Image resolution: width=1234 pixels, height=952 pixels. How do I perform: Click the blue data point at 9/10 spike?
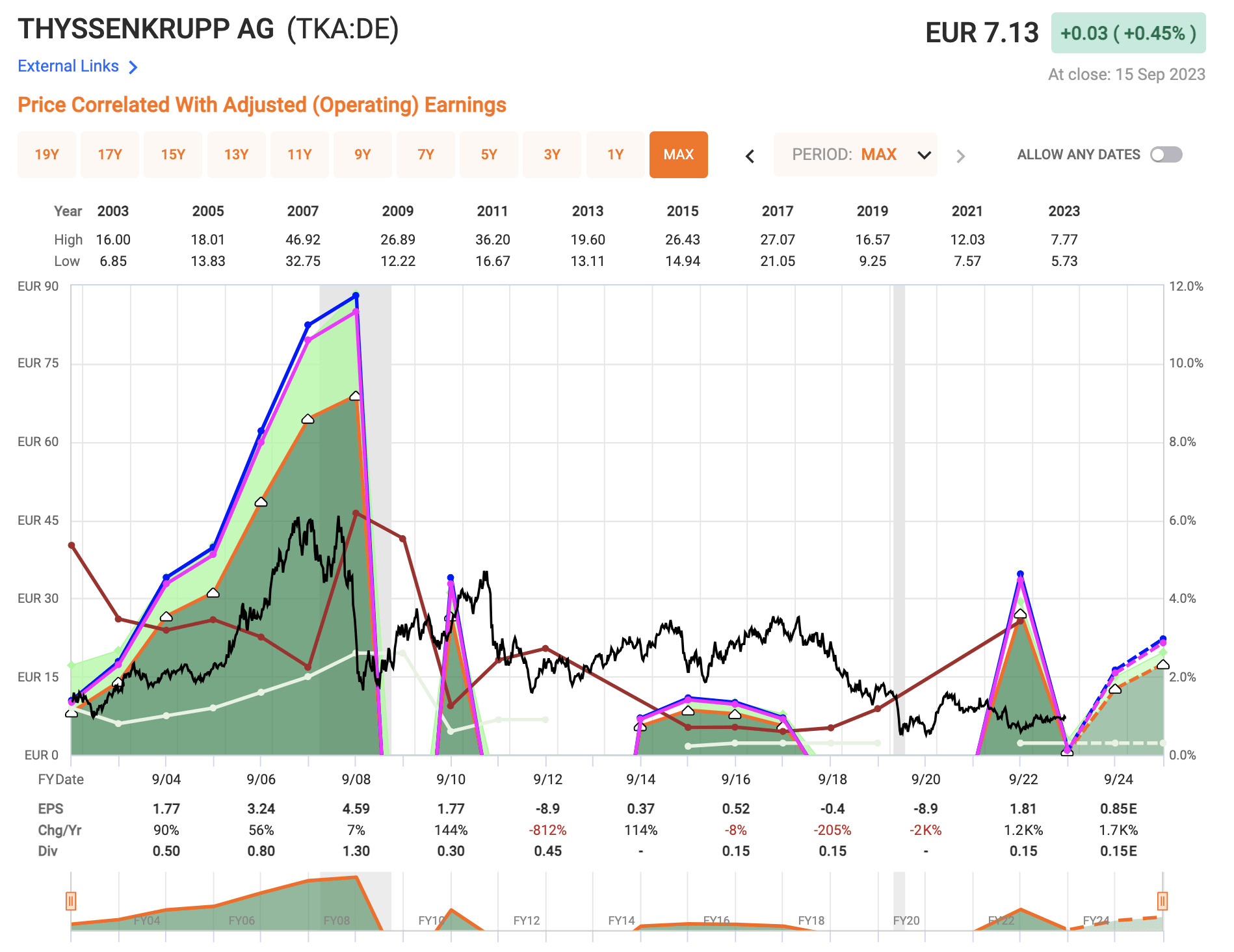451,577
